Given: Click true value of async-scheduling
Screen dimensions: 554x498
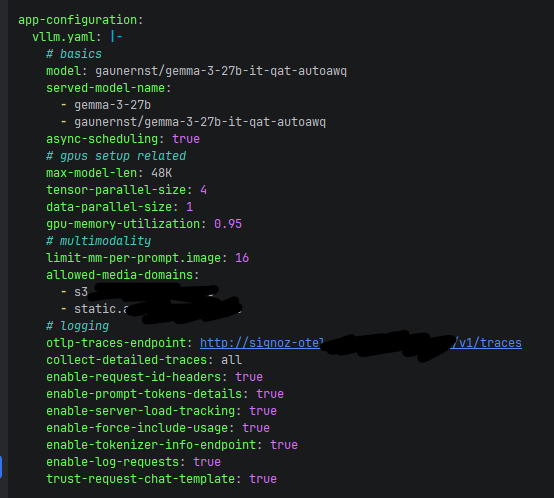Looking at the screenshot, I should coord(186,139).
